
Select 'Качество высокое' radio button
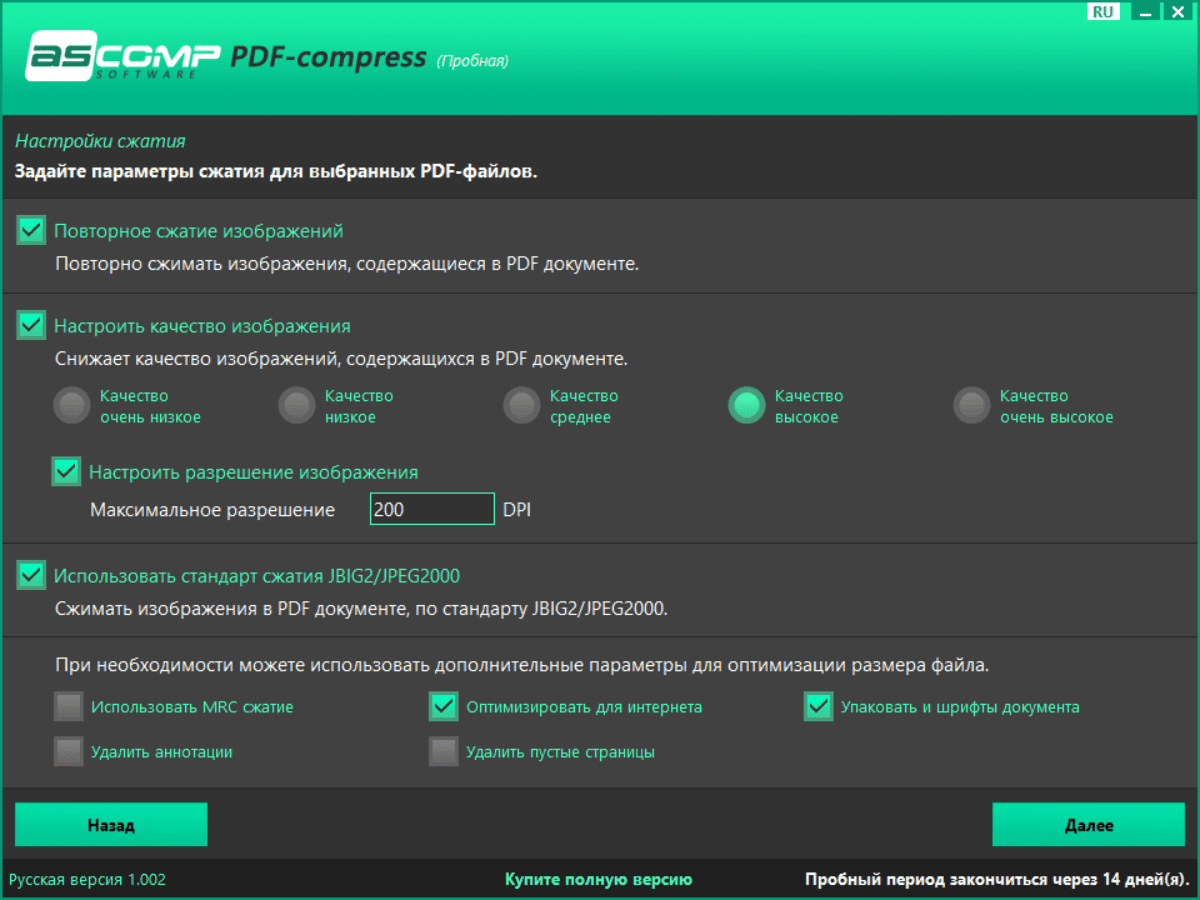(x=747, y=406)
